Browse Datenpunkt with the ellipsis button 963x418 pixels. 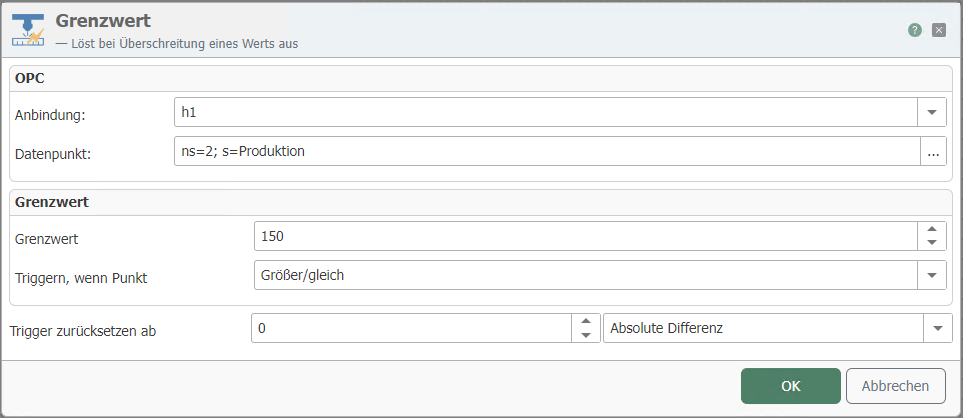click(933, 153)
